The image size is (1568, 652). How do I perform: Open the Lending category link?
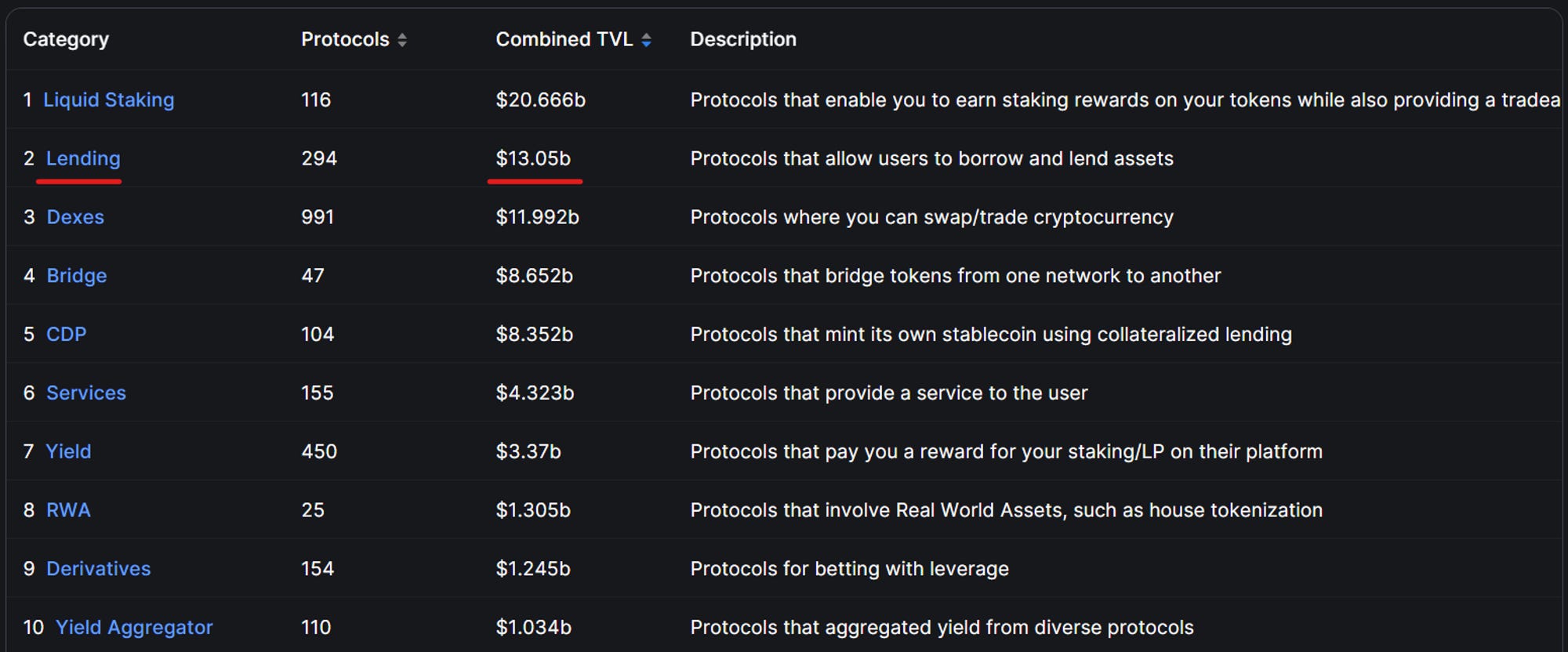[83, 158]
